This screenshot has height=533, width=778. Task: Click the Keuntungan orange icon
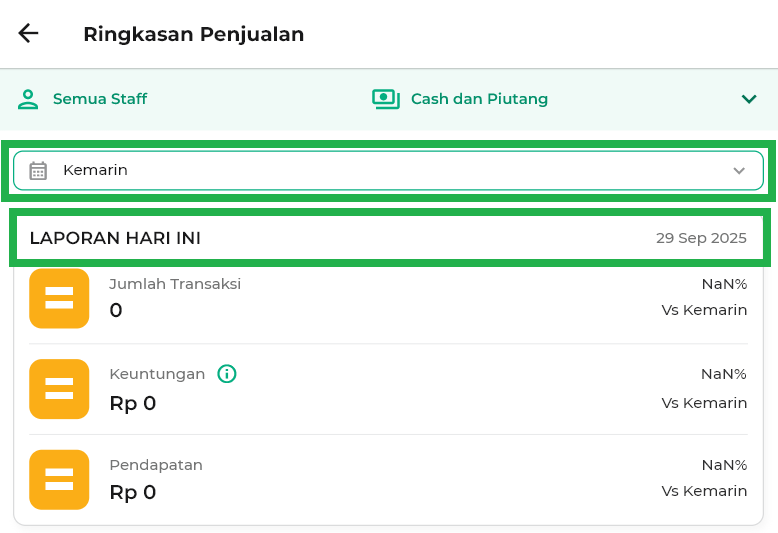click(x=59, y=389)
